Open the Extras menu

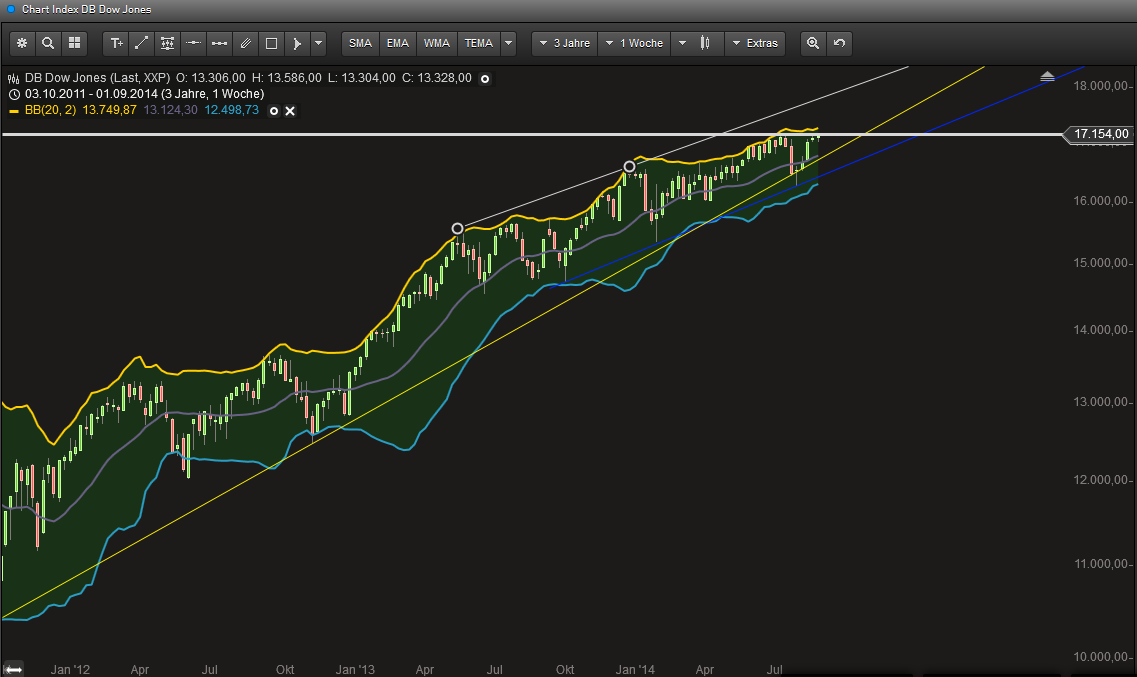[754, 43]
